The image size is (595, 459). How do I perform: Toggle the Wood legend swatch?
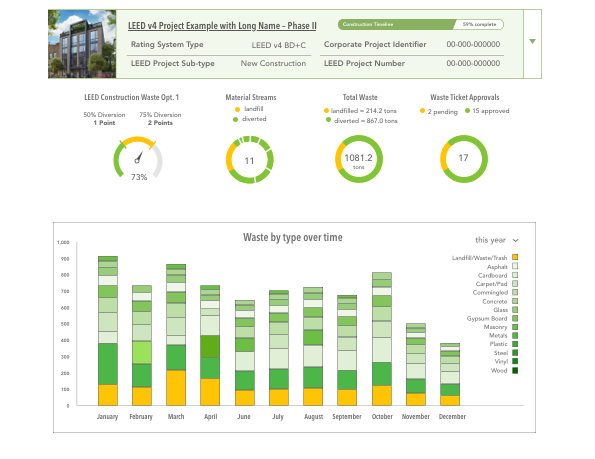[515, 370]
